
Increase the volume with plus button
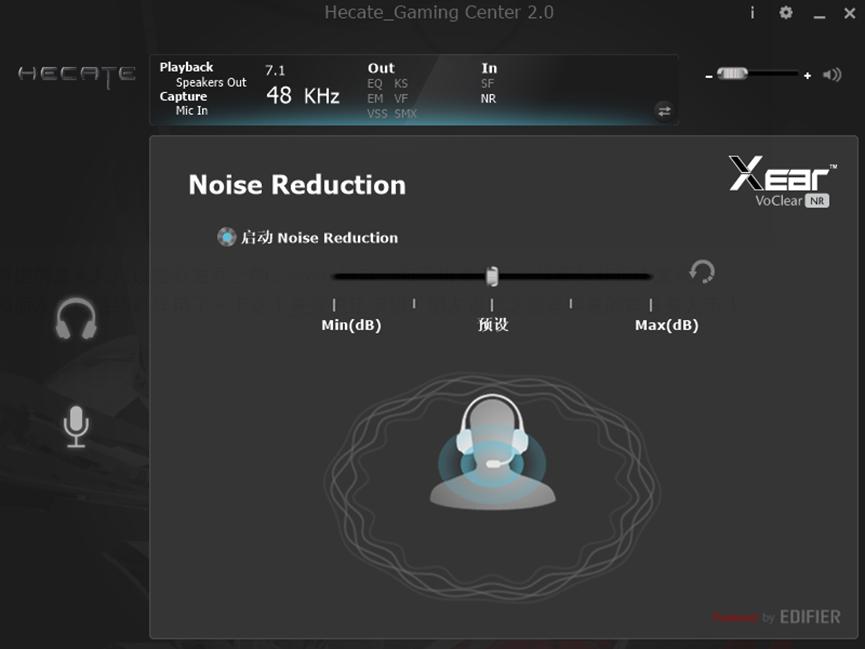[x=808, y=76]
